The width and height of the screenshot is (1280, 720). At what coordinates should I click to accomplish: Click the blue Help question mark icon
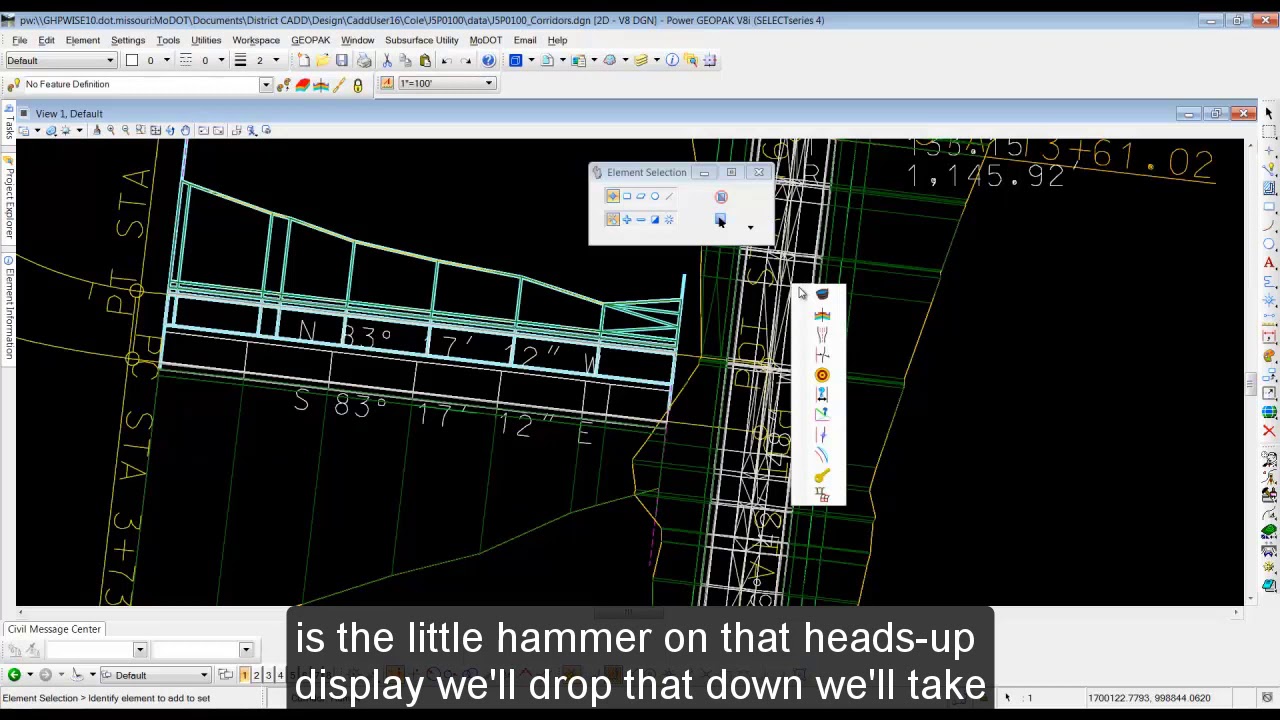[x=488, y=61]
